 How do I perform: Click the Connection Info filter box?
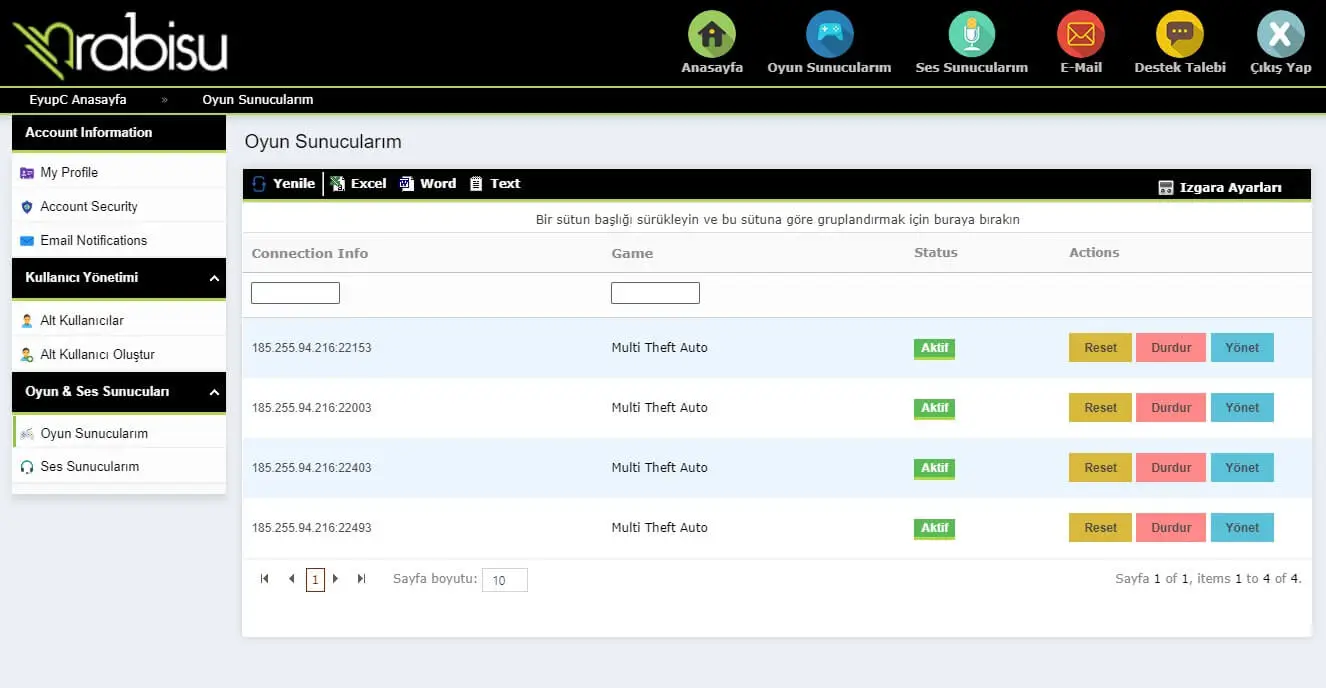pos(295,293)
